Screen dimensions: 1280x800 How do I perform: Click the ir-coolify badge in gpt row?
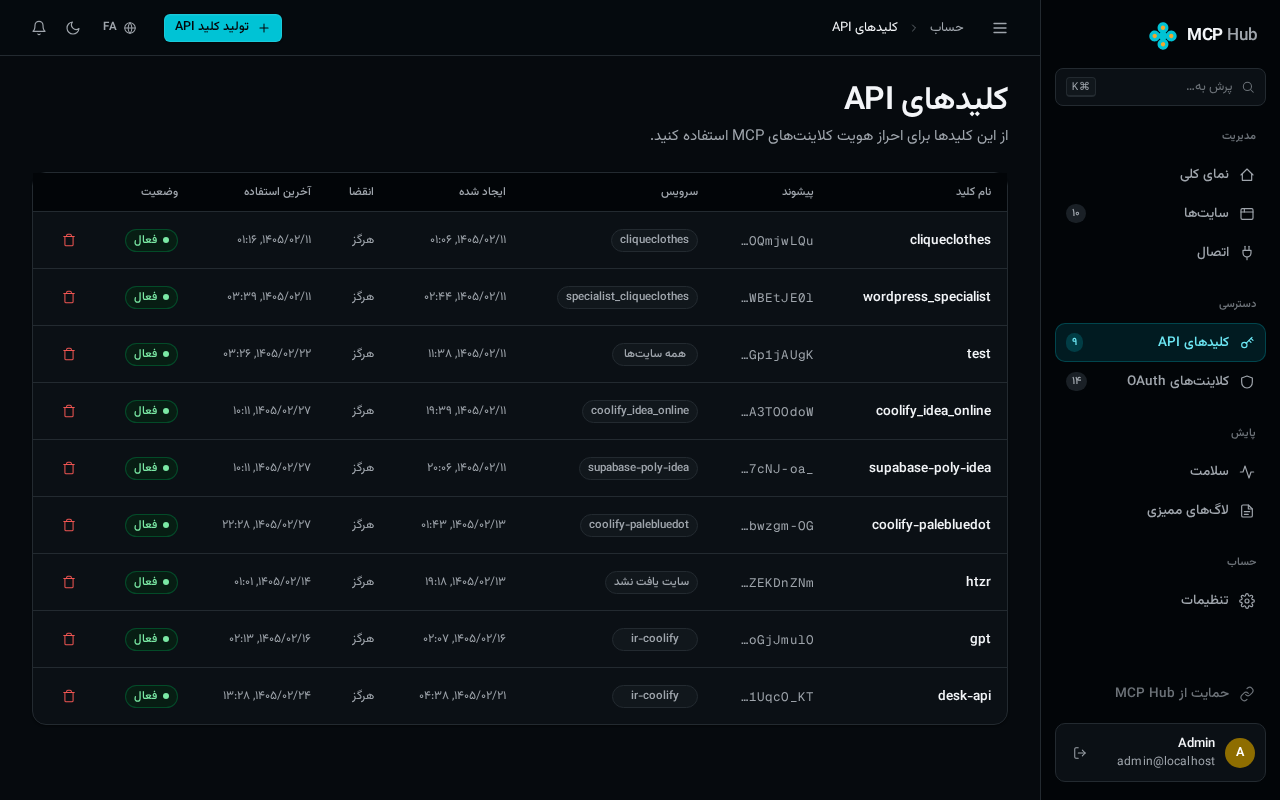point(655,639)
